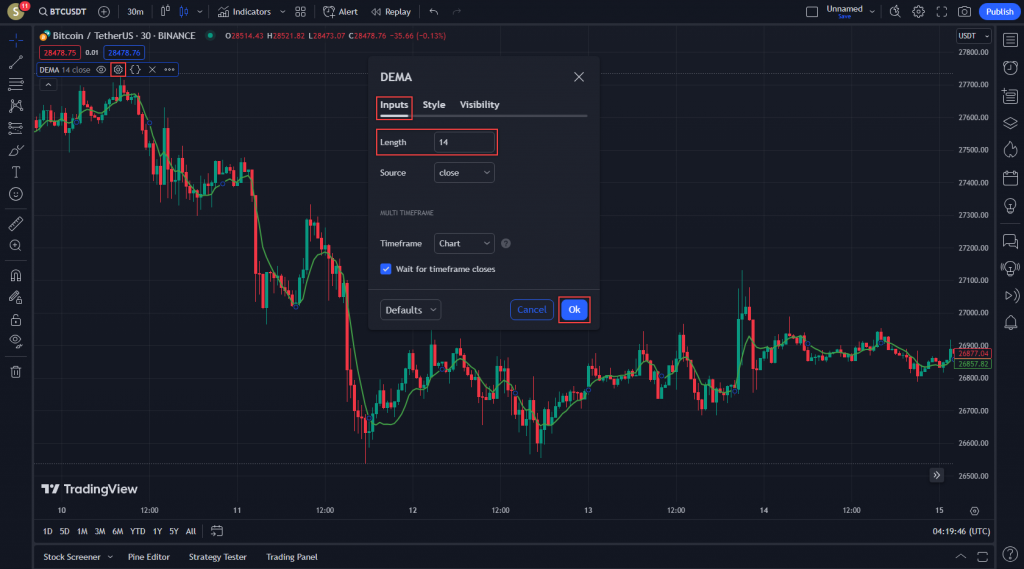The height and width of the screenshot is (569, 1024).
Task: Select the trend line drawing tool
Action: [16, 62]
